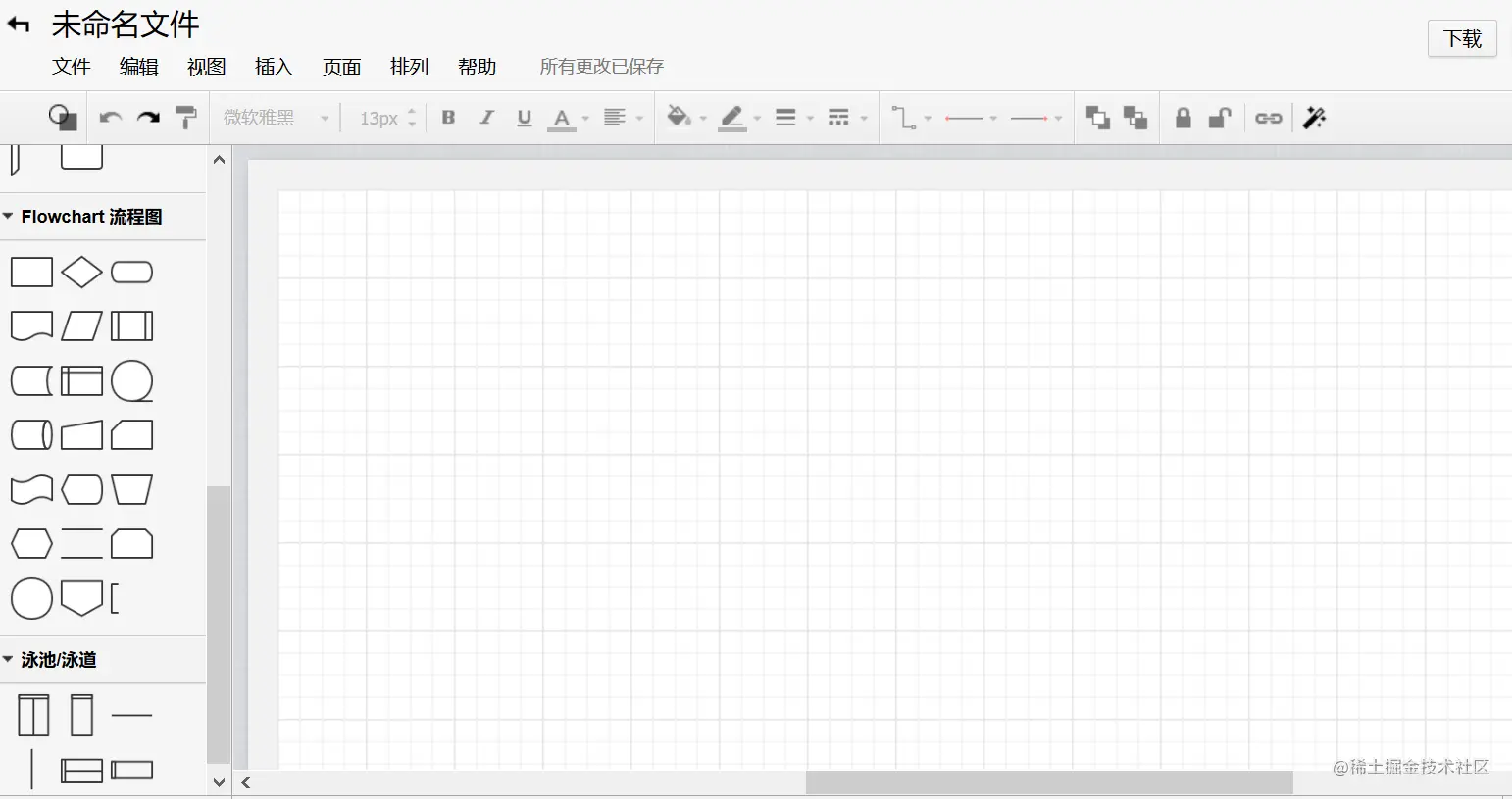Click the 所有更改已保存 status text
The image size is (1512, 799).
click(602, 67)
